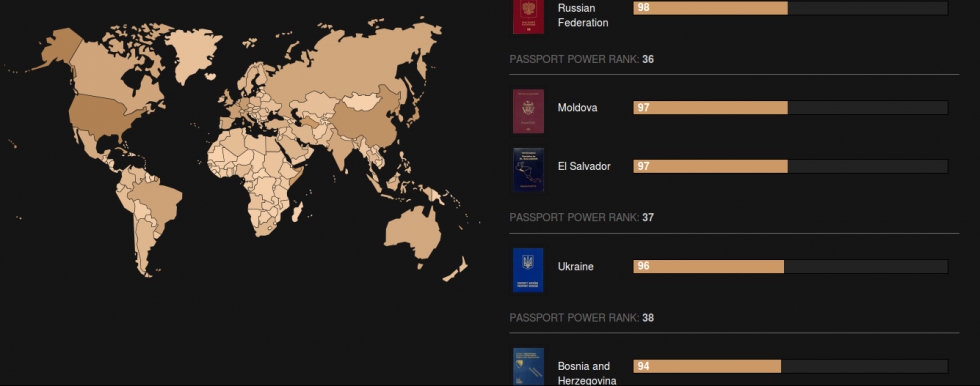Image resolution: width=980 pixels, height=386 pixels.
Task: Open the Russian Federation passport cover
Action: pos(528,16)
